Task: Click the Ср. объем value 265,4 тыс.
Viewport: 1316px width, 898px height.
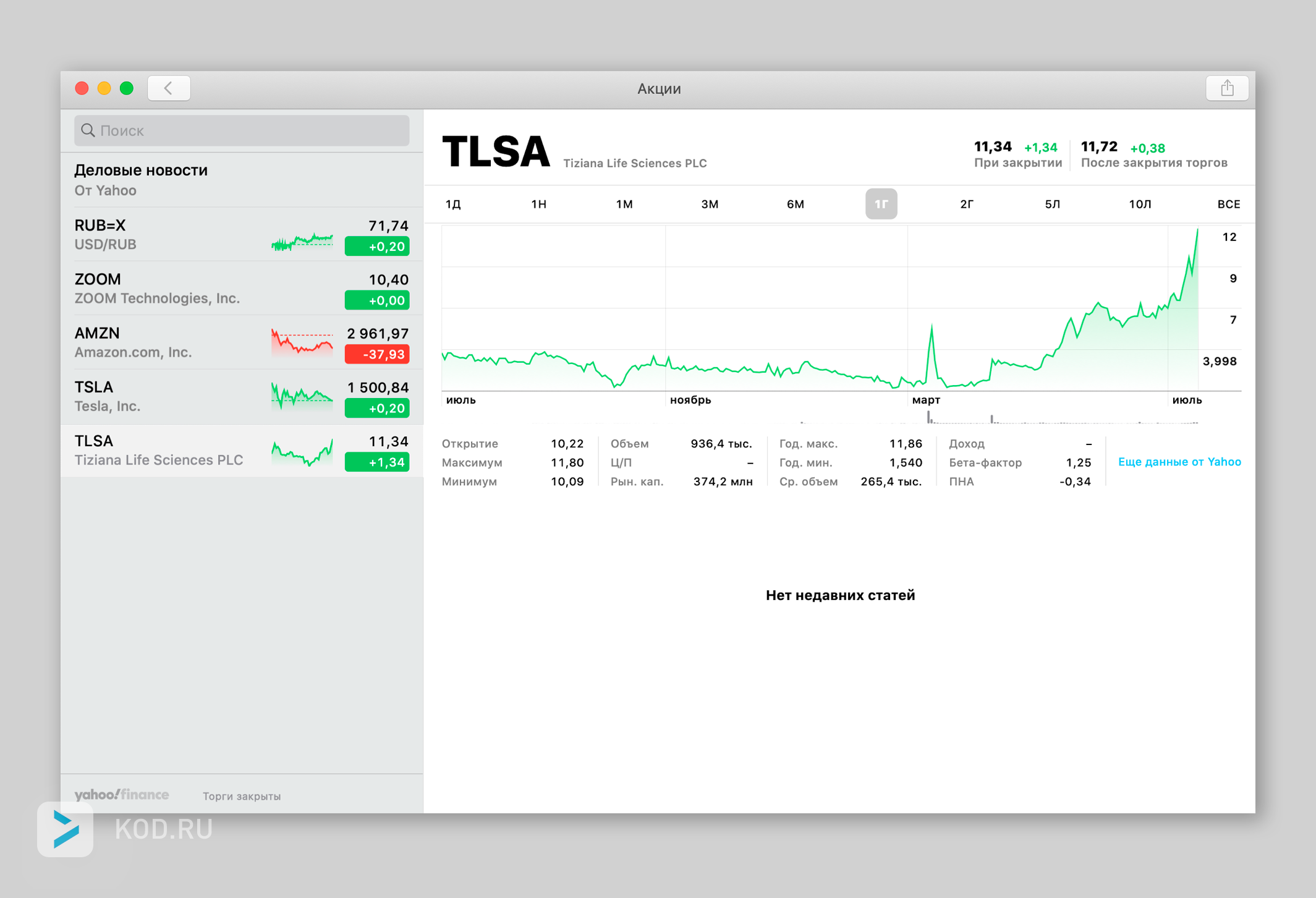Action: (x=891, y=481)
